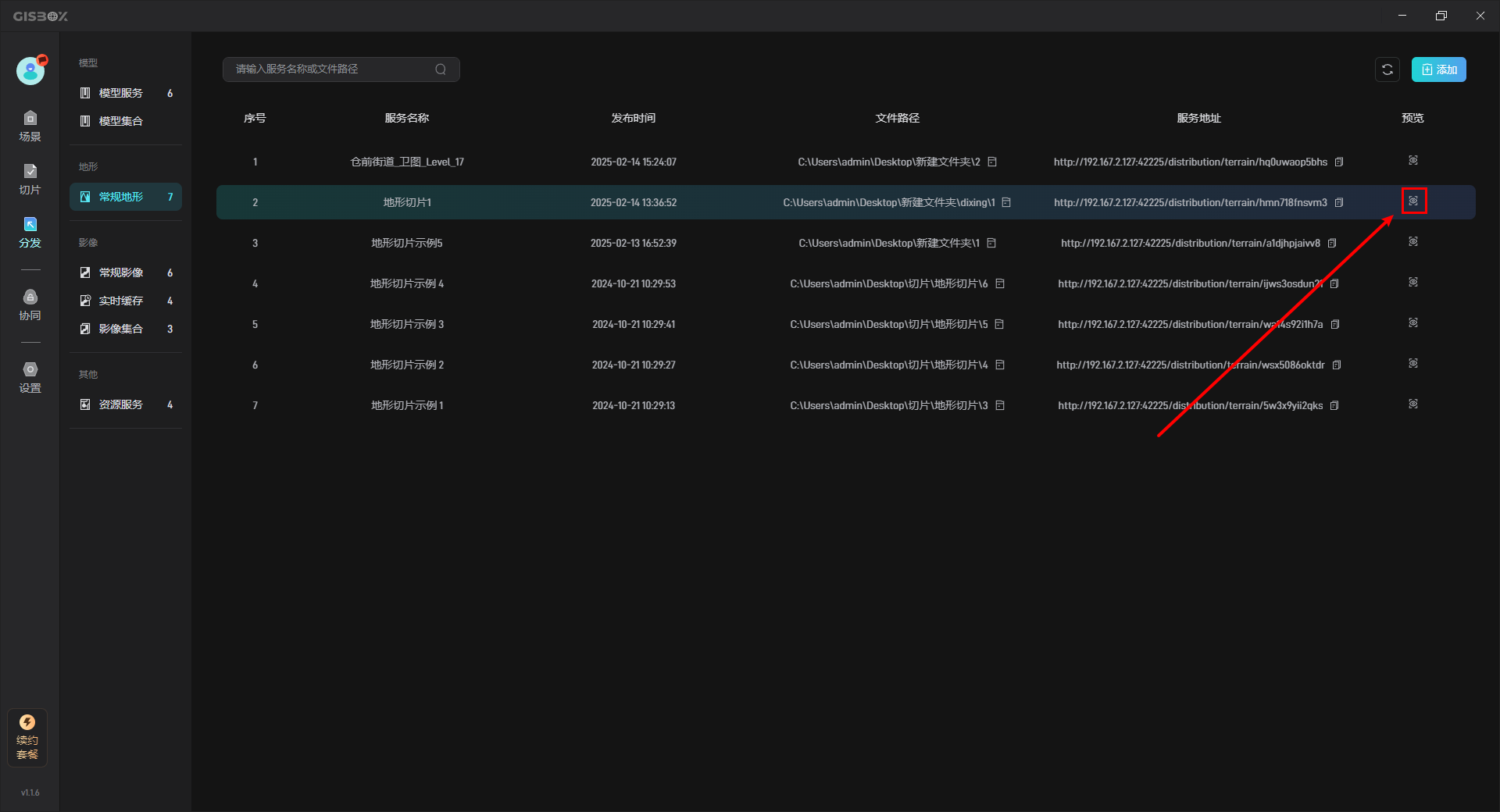Open 设置 (Settings) section
Viewport: 1500px width, 812px height.
30,378
